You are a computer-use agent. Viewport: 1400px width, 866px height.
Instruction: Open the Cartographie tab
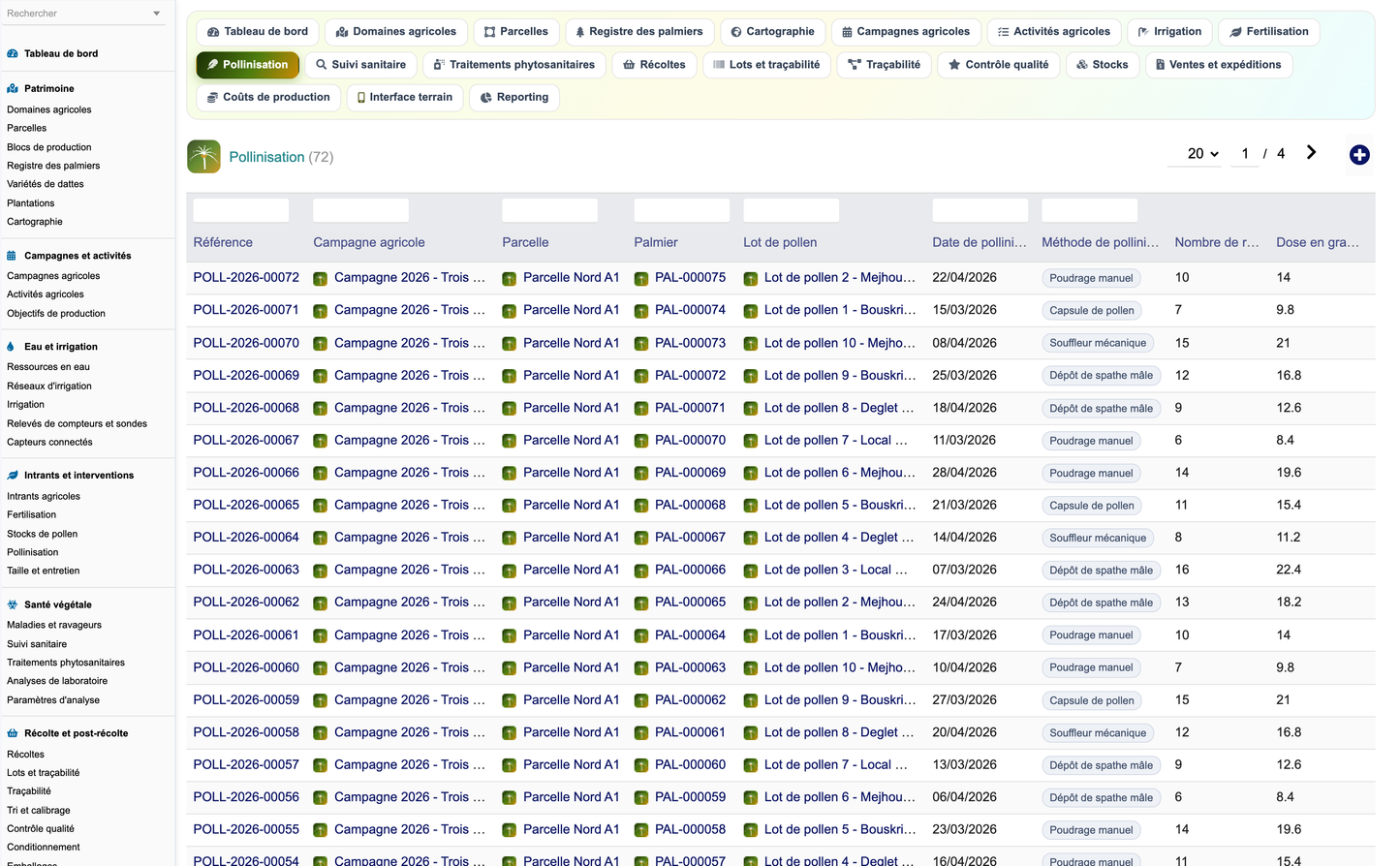coord(772,32)
